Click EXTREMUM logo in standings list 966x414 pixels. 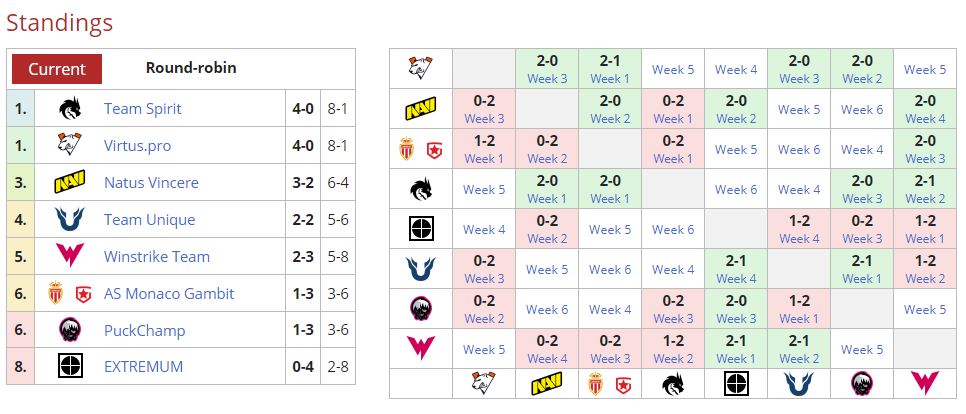tap(70, 367)
